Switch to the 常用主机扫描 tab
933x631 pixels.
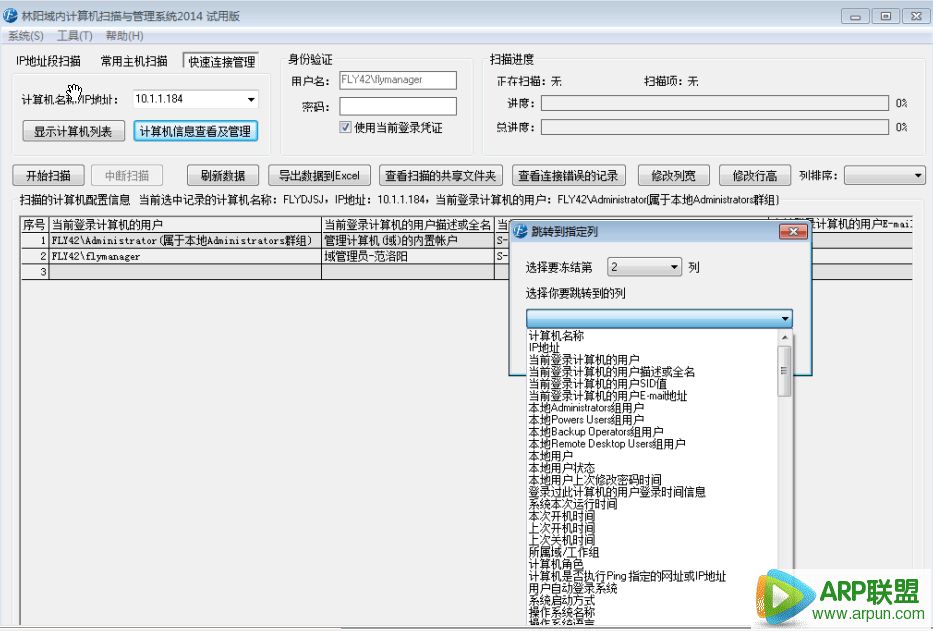(x=134, y=61)
